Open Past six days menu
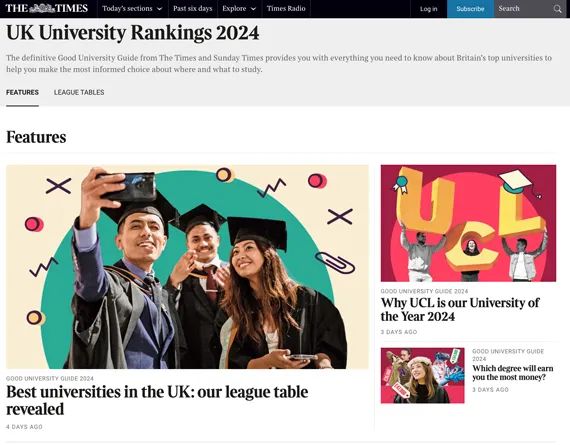The height and width of the screenshot is (445, 570). click(192, 8)
